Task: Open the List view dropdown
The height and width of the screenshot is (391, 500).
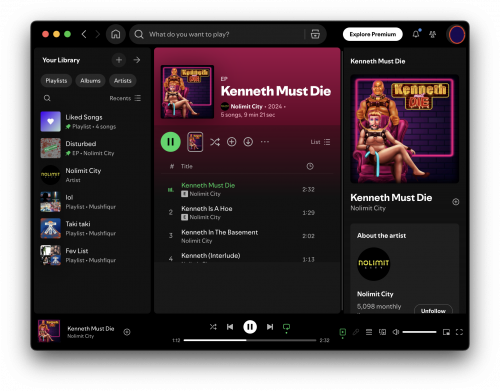Action: pyautogui.click(x=320, y=142)
